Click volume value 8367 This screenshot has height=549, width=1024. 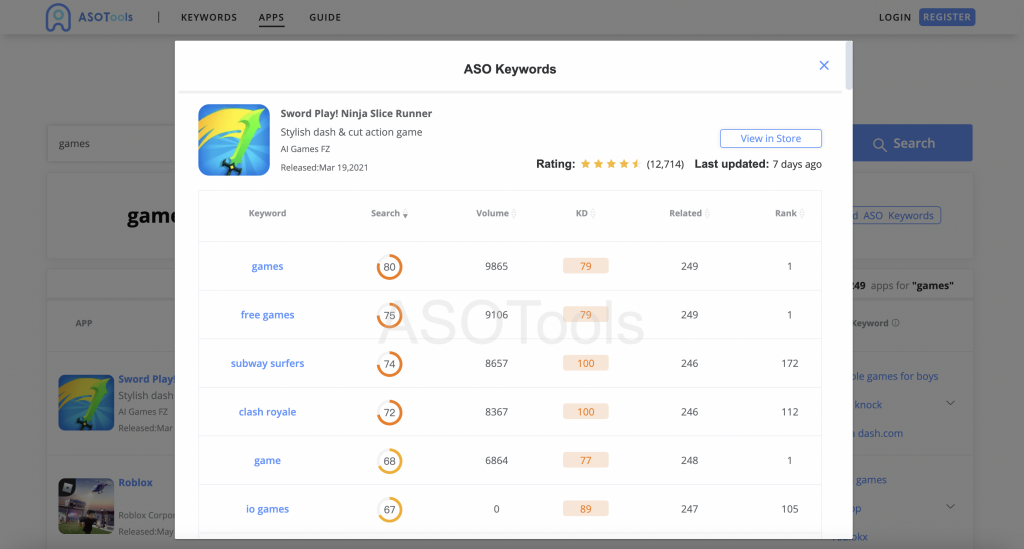coord(496,412)
